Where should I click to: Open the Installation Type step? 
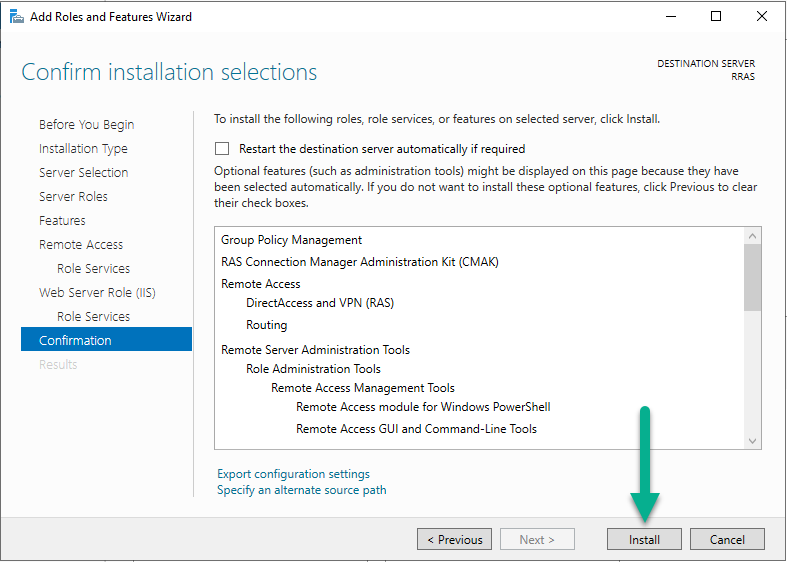[x=83, y=149]
